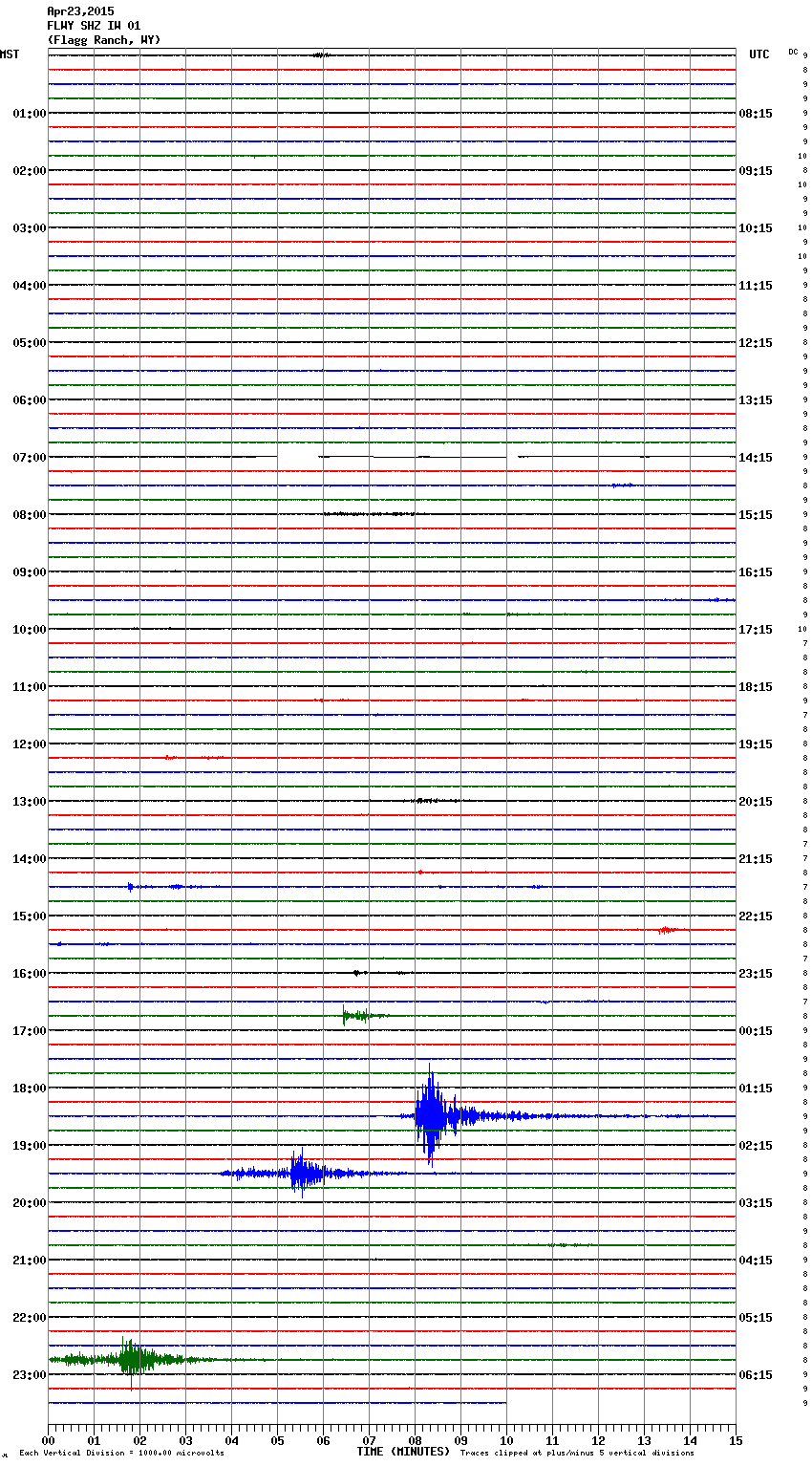Click the 10 minute axis tick label

click(506, 1440)
